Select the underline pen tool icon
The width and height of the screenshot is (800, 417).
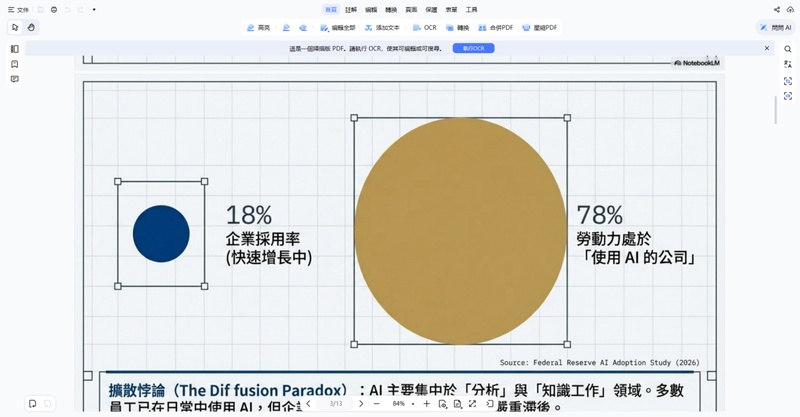286,28
